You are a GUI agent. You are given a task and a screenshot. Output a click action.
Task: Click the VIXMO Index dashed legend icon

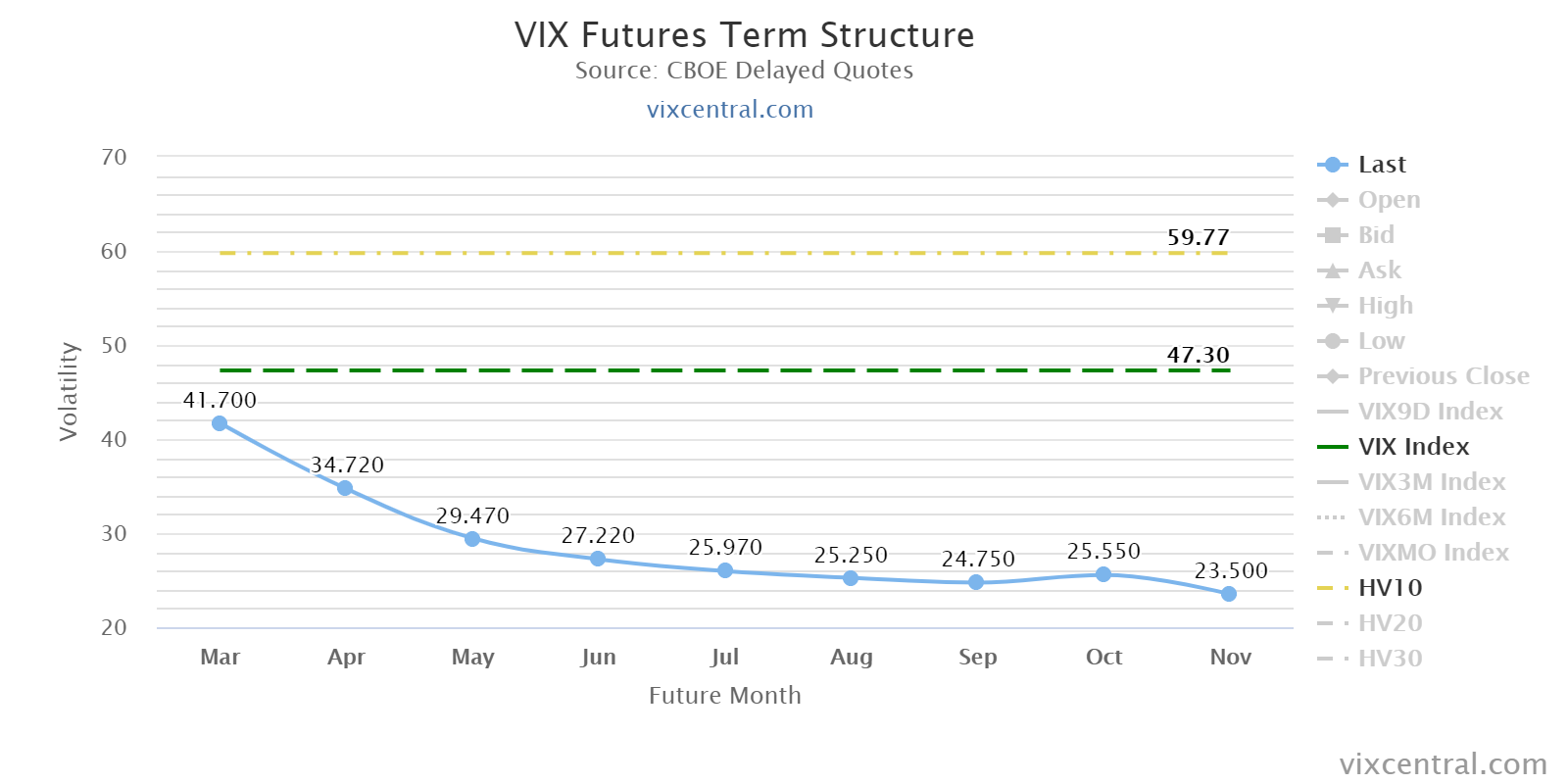click(x=1332, y=553)
